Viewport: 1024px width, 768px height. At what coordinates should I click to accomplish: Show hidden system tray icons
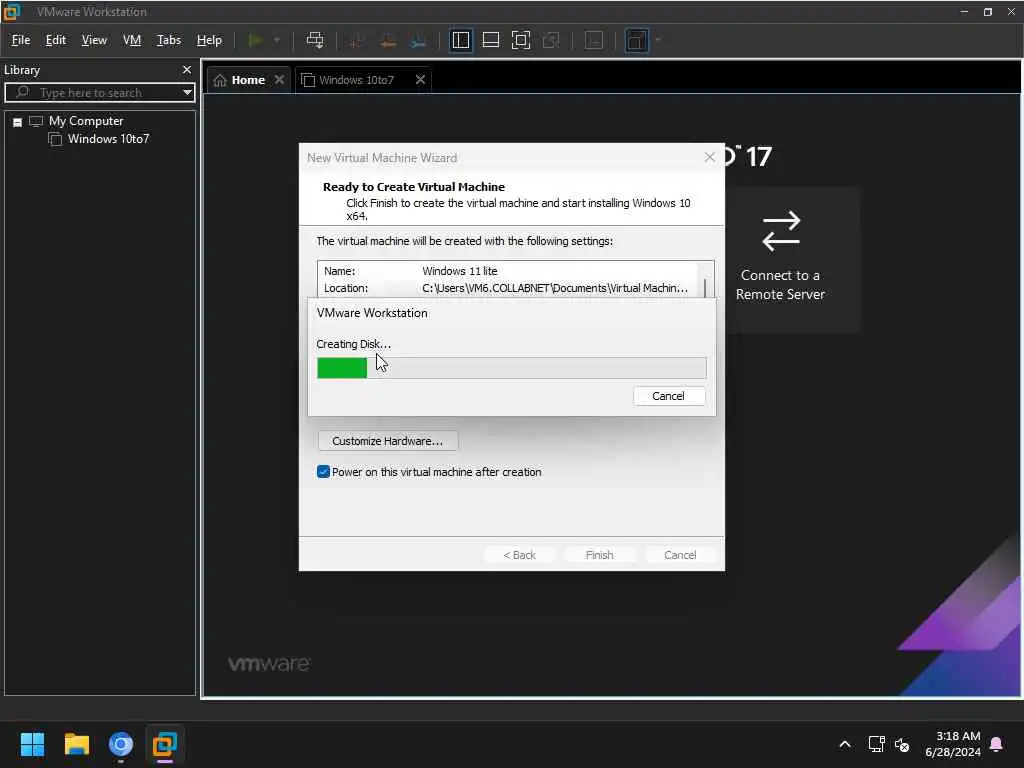pyautogui.click(x=844, y=744)
